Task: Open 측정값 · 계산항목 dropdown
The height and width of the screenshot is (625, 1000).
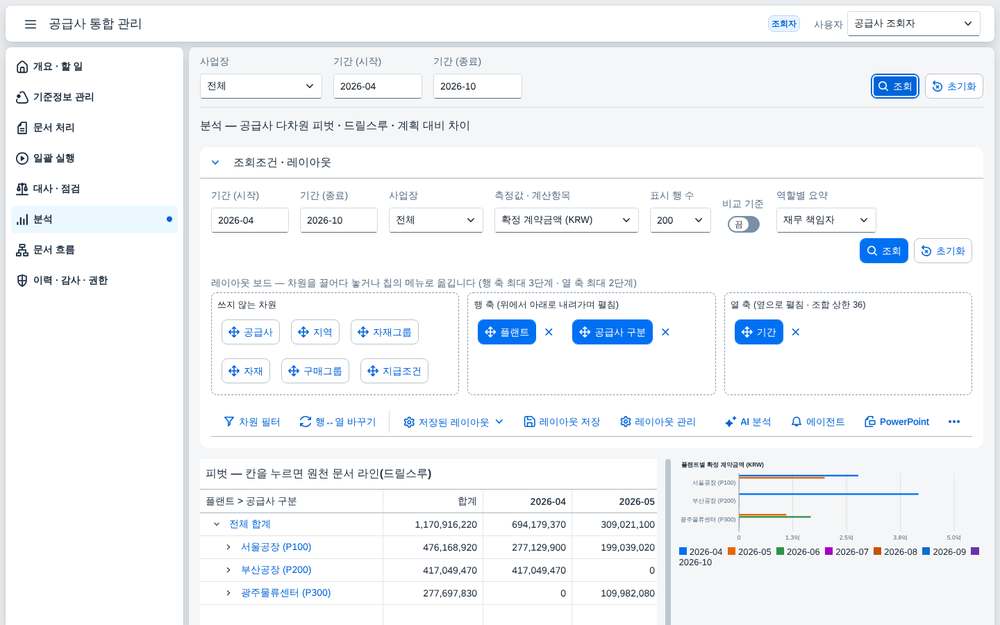Action: [x=566, y=220]
